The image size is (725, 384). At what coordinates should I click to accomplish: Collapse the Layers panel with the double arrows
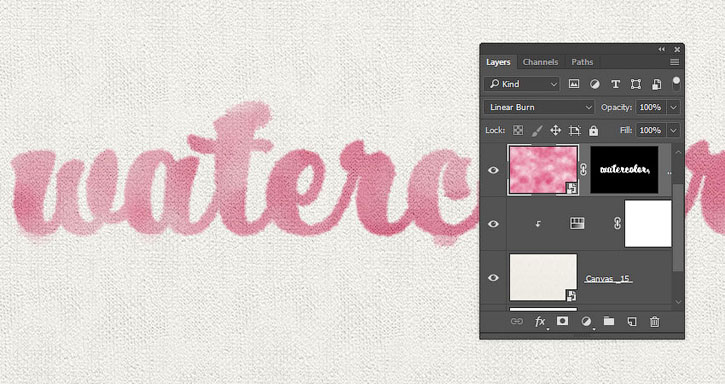tap(662, 49)
